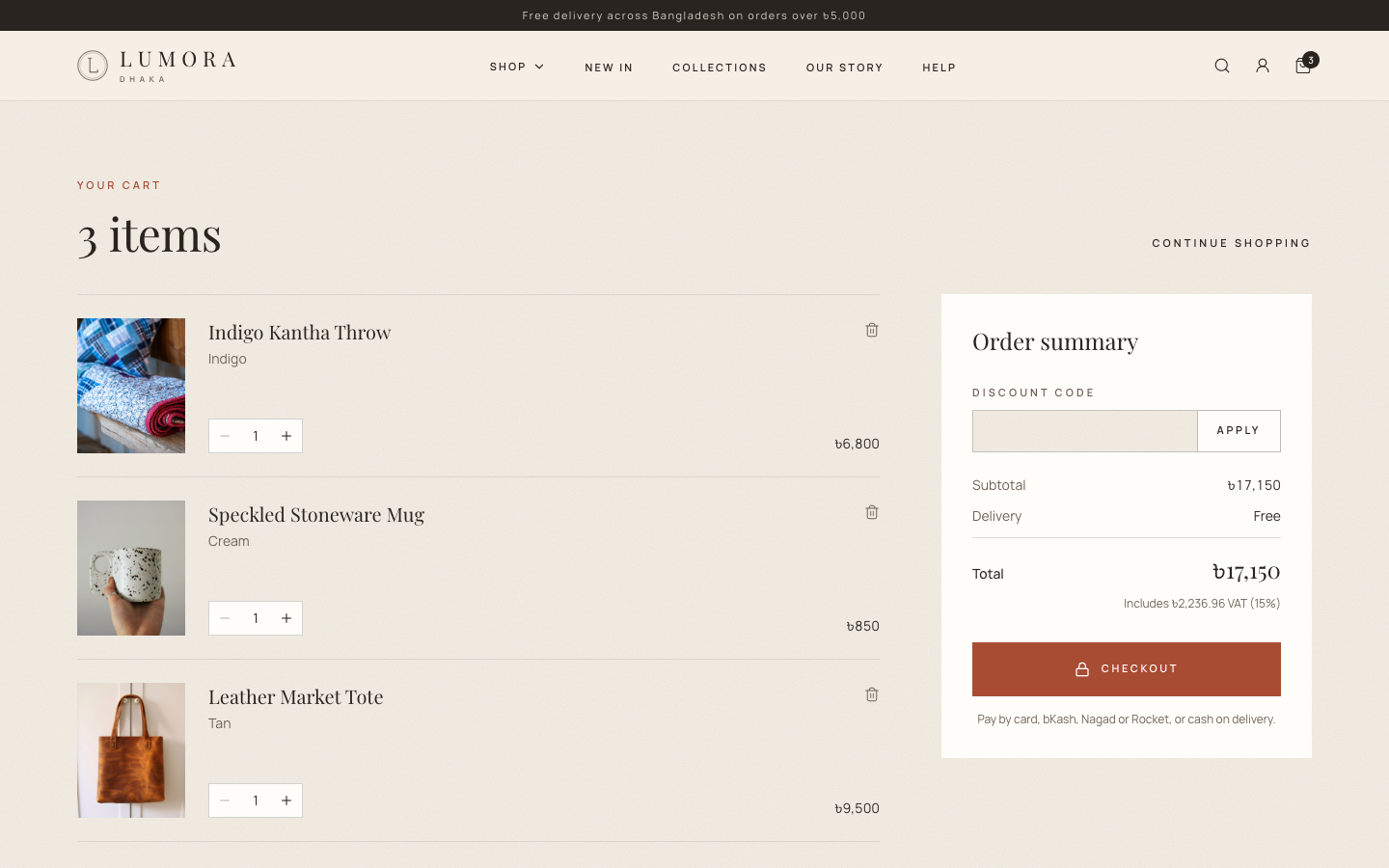Image resolution: width=1389 pixels, height=868 pixels.
Task: Open the search icon in header
Action: (1222, 66)
